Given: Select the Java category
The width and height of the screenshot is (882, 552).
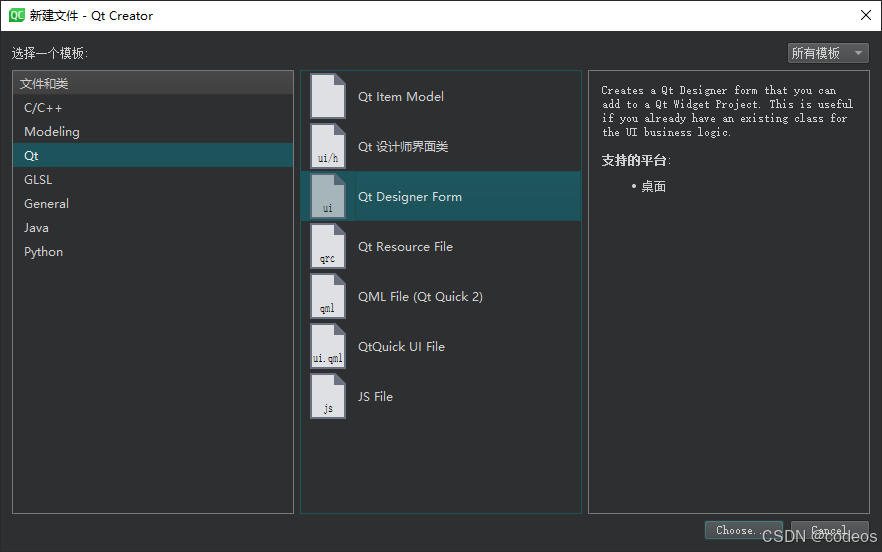Looking at the screenshot, I should click(153, 228).
